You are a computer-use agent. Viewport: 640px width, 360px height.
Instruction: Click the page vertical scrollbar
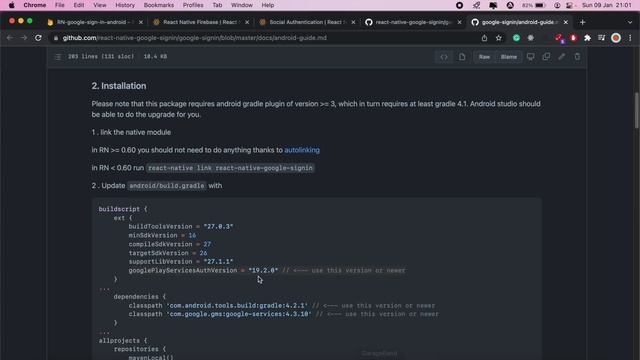click(x=636, y=111)
